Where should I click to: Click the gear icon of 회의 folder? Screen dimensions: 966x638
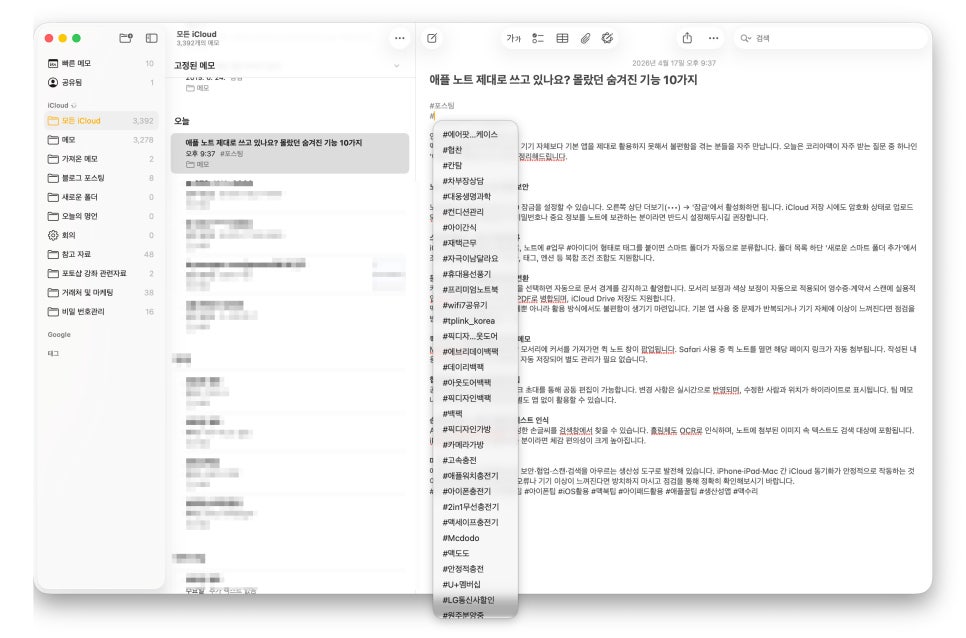click(x=53, y=235)
